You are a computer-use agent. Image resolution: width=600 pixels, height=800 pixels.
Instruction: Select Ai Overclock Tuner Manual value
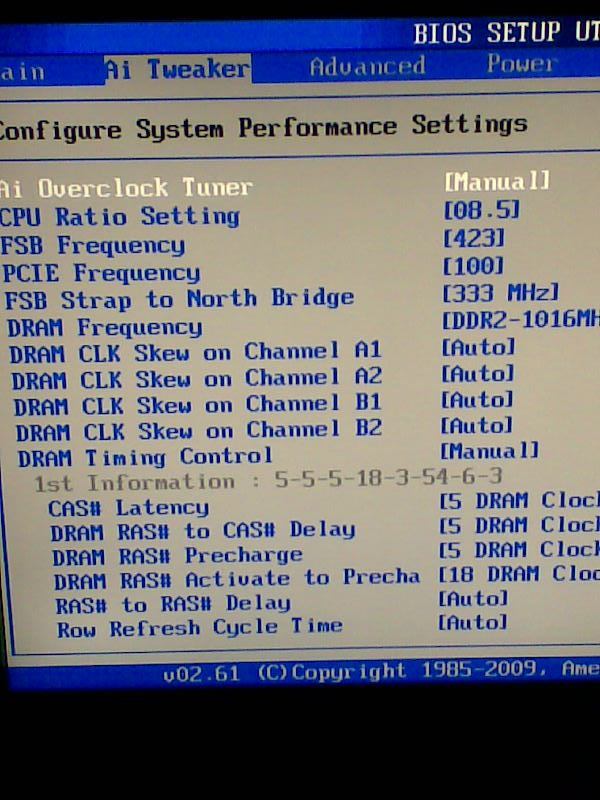click(497, 181)
